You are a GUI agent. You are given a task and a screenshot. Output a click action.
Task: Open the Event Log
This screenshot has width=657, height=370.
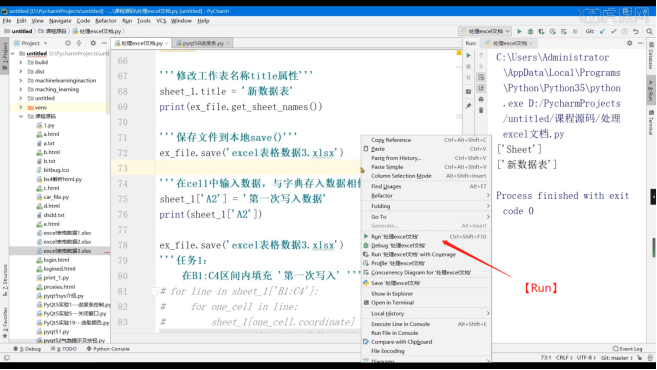(x=628, y=349)
